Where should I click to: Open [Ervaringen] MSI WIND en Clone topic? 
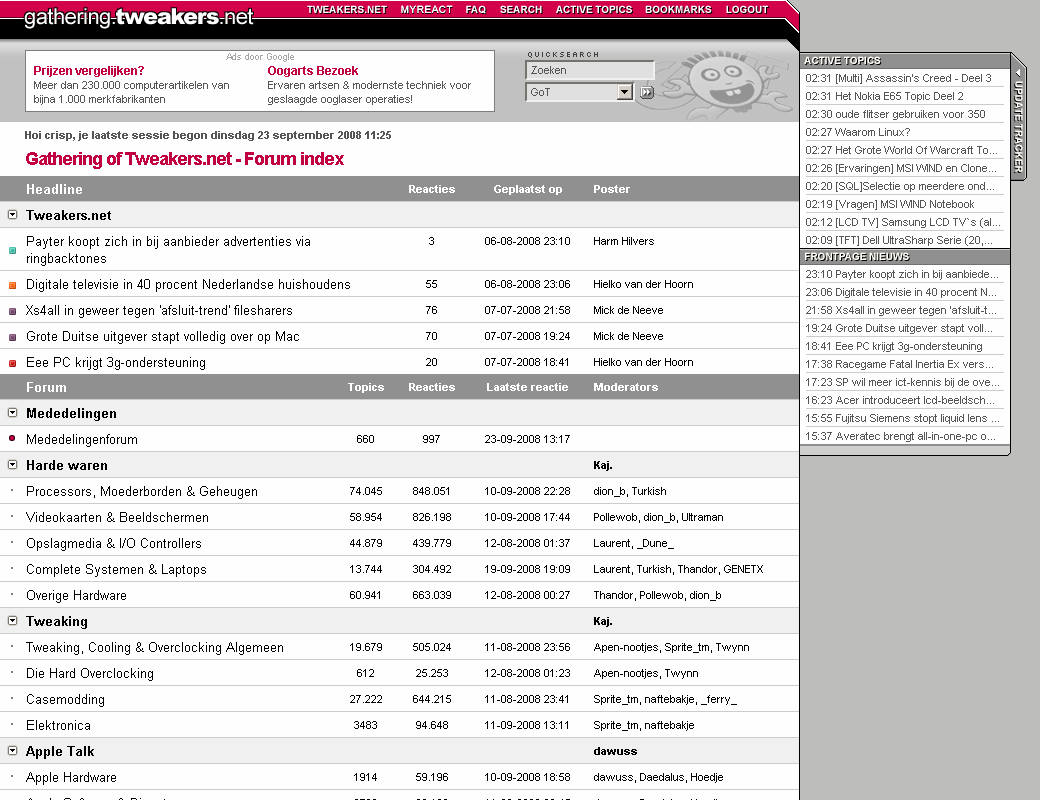901,168
